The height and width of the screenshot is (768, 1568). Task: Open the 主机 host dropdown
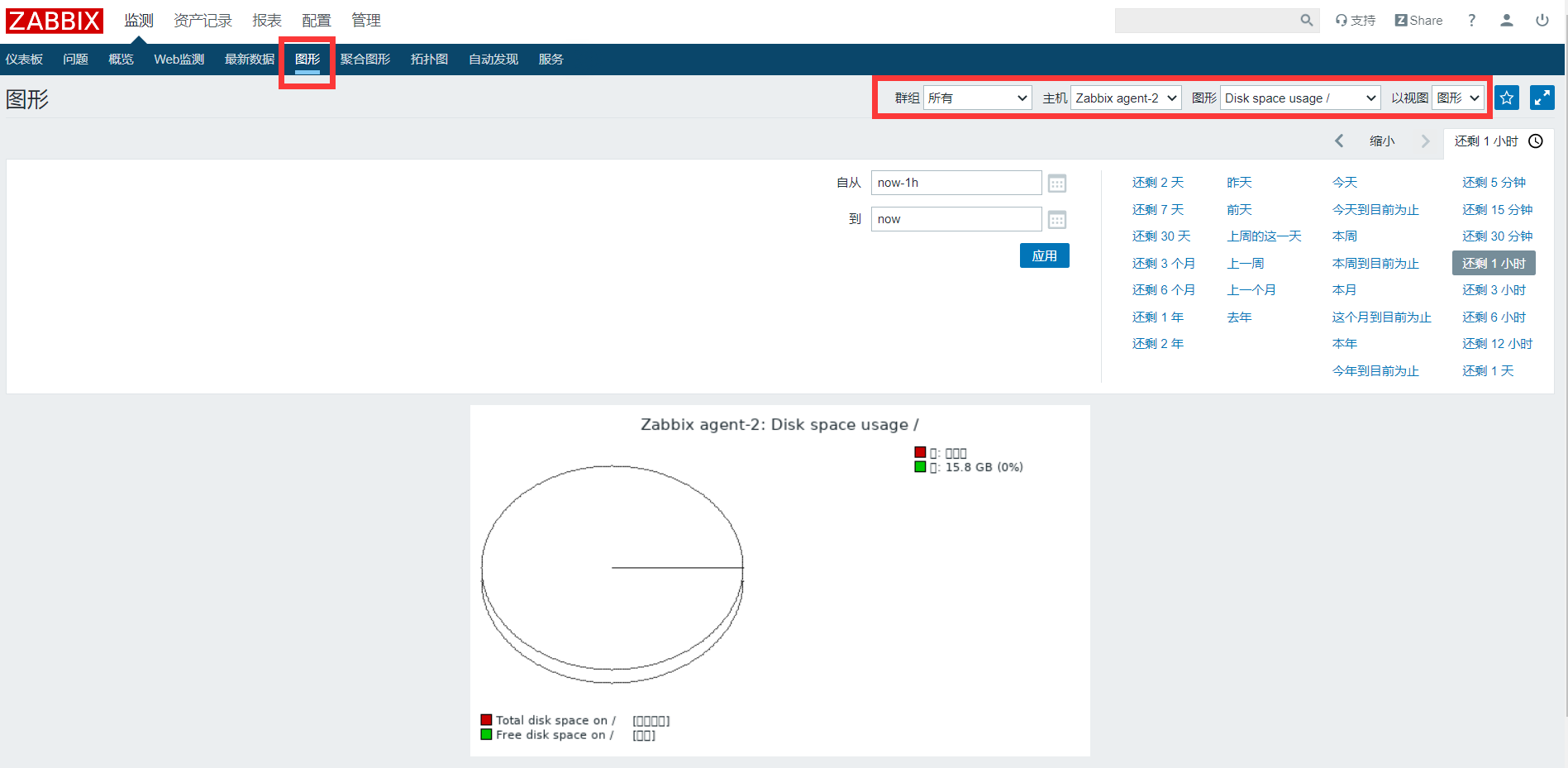pyautogui.click(x=1126, y=98)
